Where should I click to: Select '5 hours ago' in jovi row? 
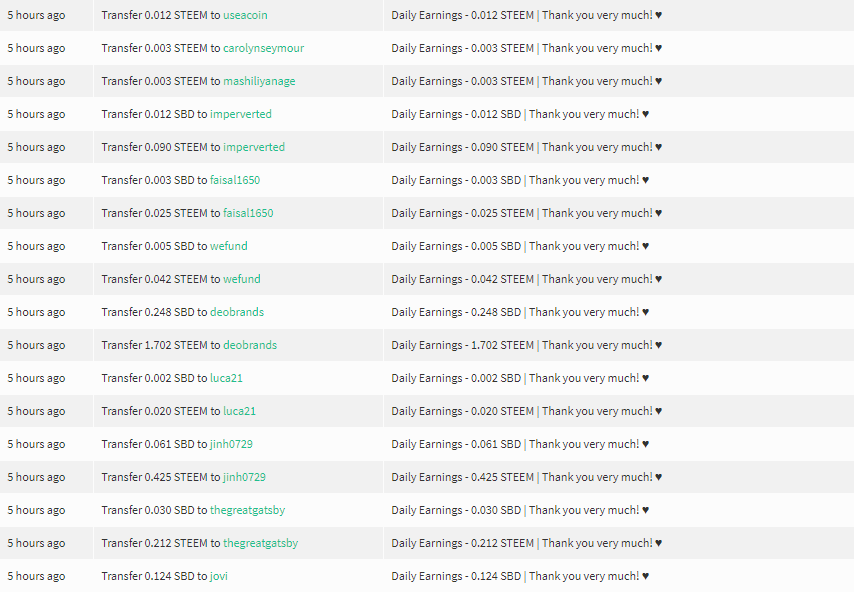coord(36,576)
